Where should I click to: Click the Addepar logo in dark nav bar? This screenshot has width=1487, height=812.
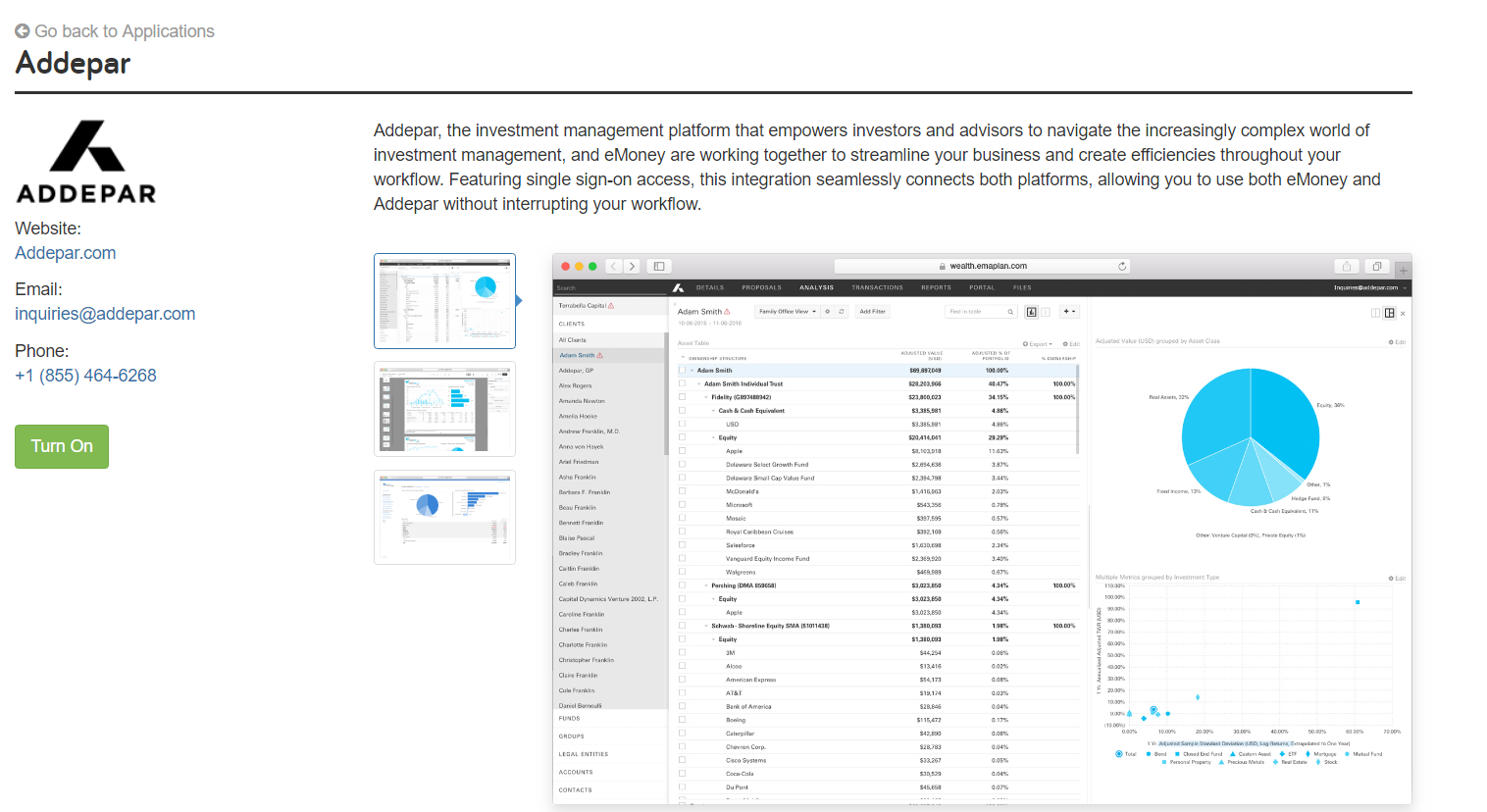click(678, 287)
